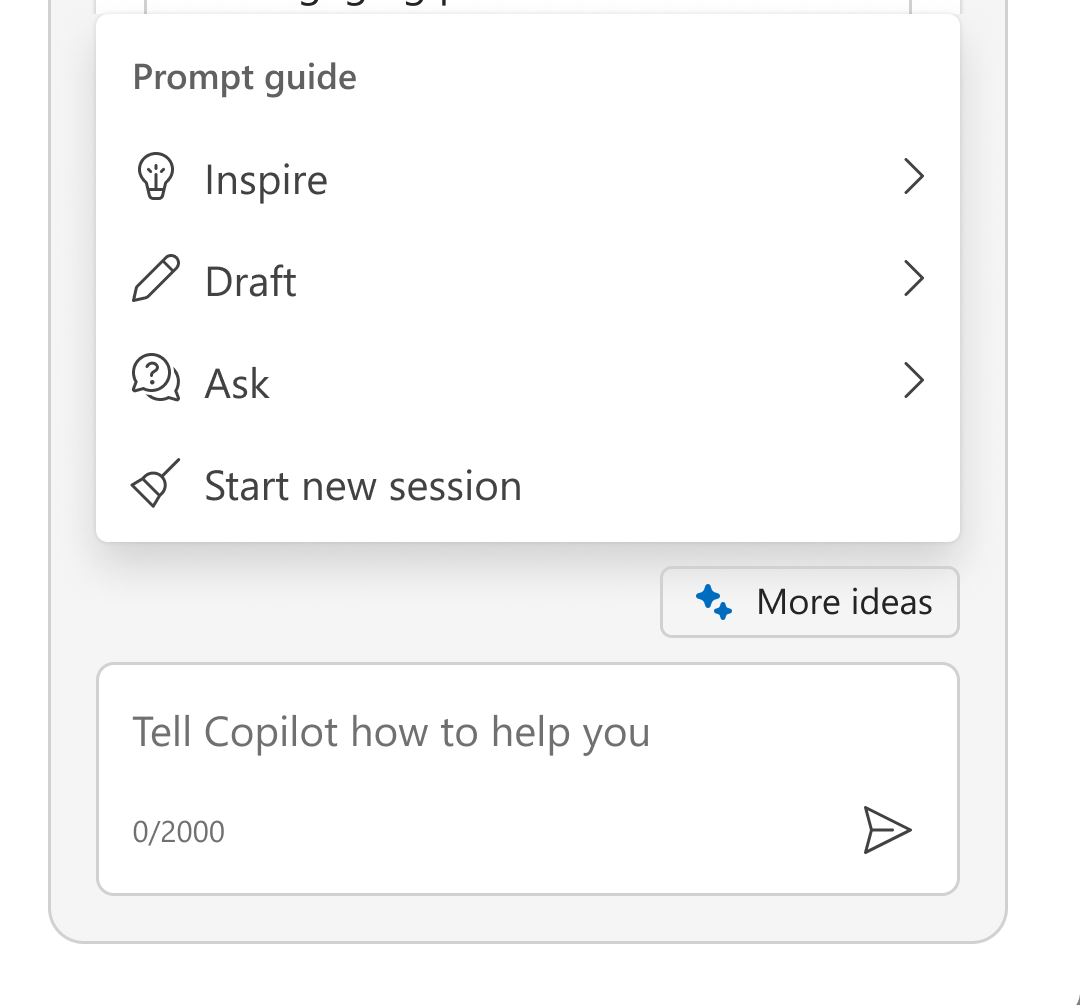The height and width of the screenshot is (1005, 1080).
Task: Click the Inspire lightbulb icon
Action: click(x=156, y=178)
